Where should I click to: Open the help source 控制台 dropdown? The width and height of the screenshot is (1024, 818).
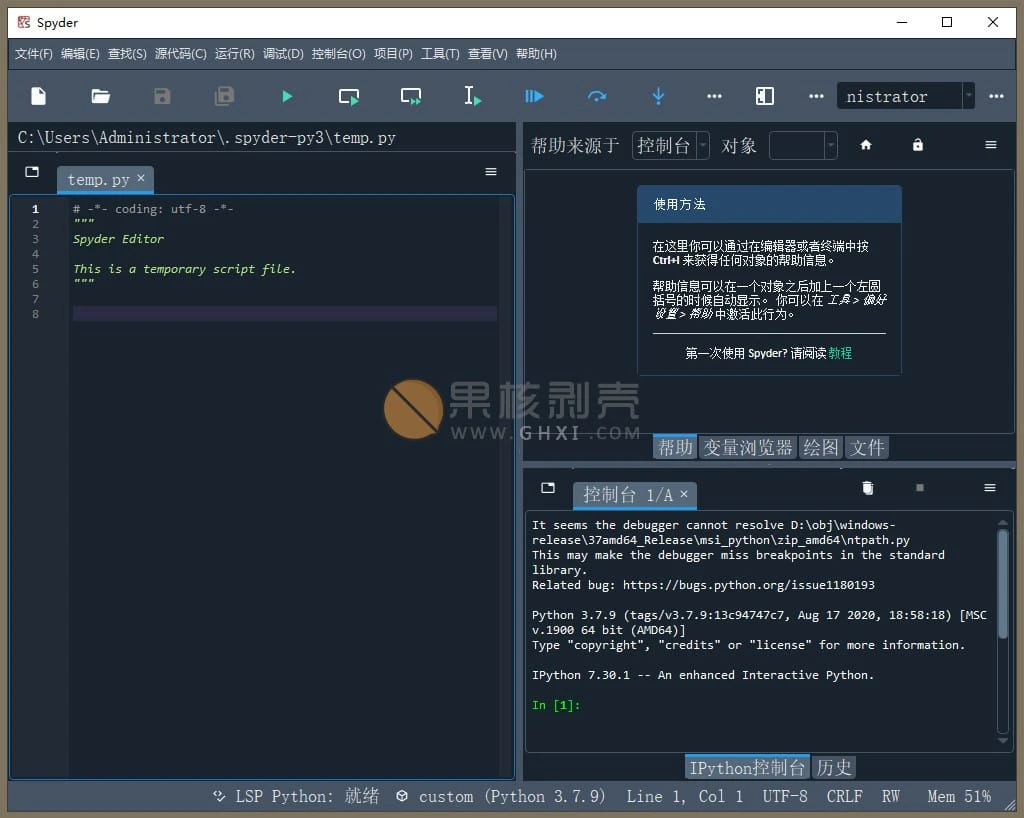670,145
